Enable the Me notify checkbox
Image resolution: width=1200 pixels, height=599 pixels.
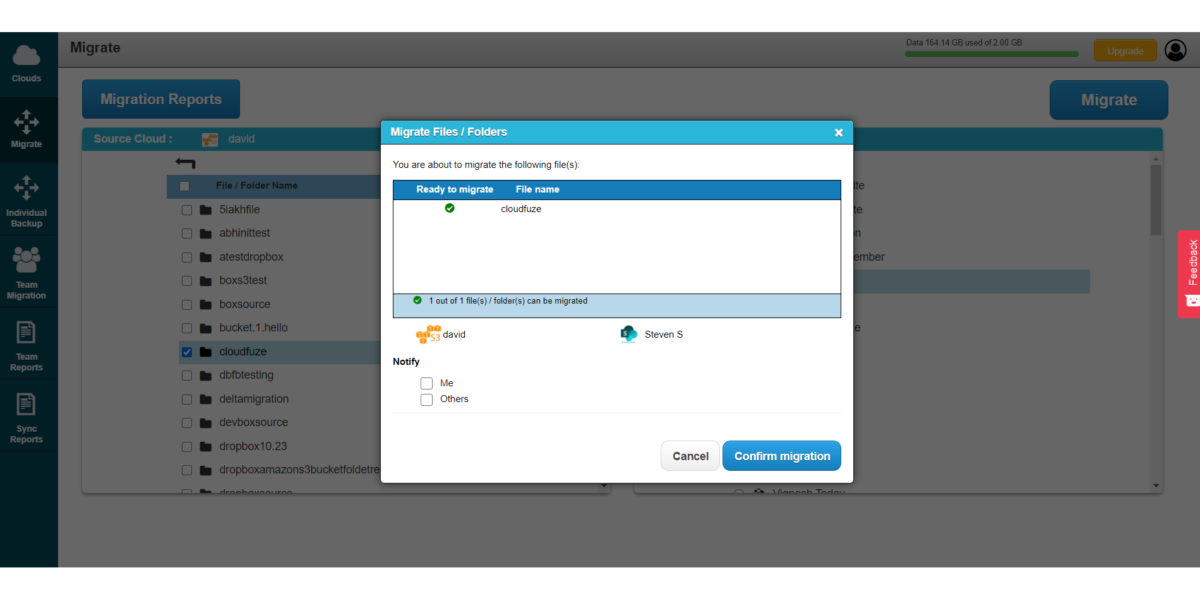click(426, 382)
